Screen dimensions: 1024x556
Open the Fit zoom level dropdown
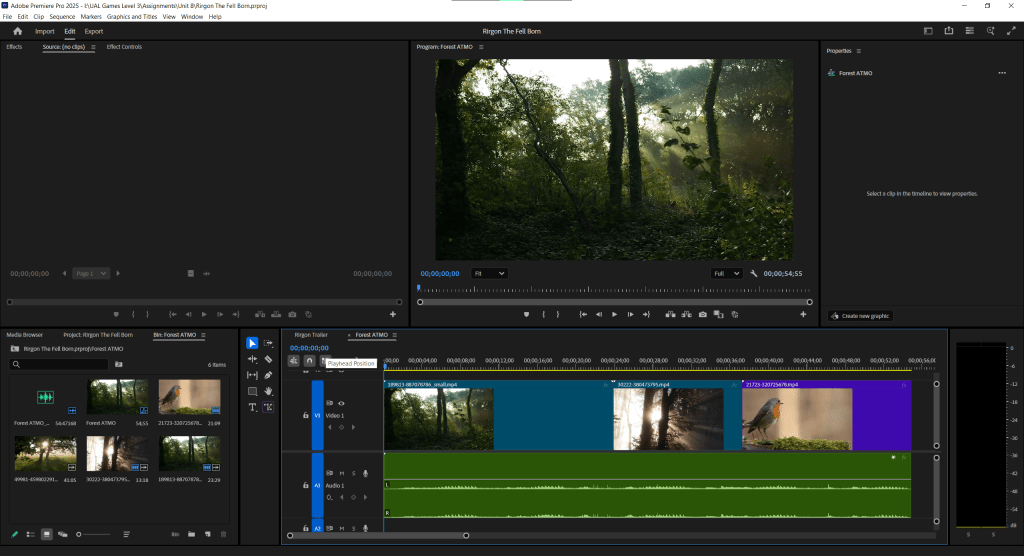coord(488,273)
